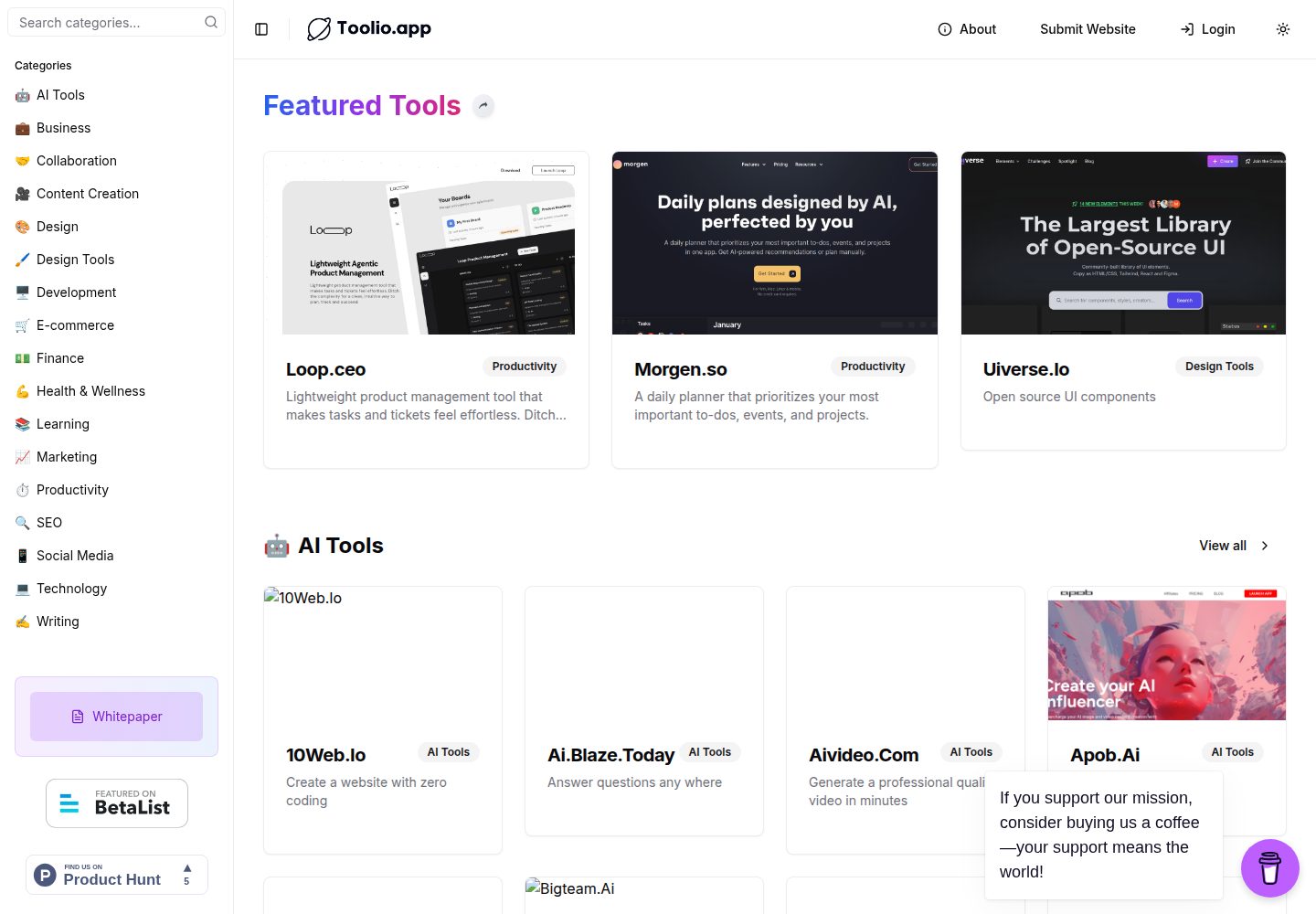The image size is (1316, 914).
Task: Open the Loop.ceo screenshot thumbnail
Action: pyautogui.click(x=427, y=243)
